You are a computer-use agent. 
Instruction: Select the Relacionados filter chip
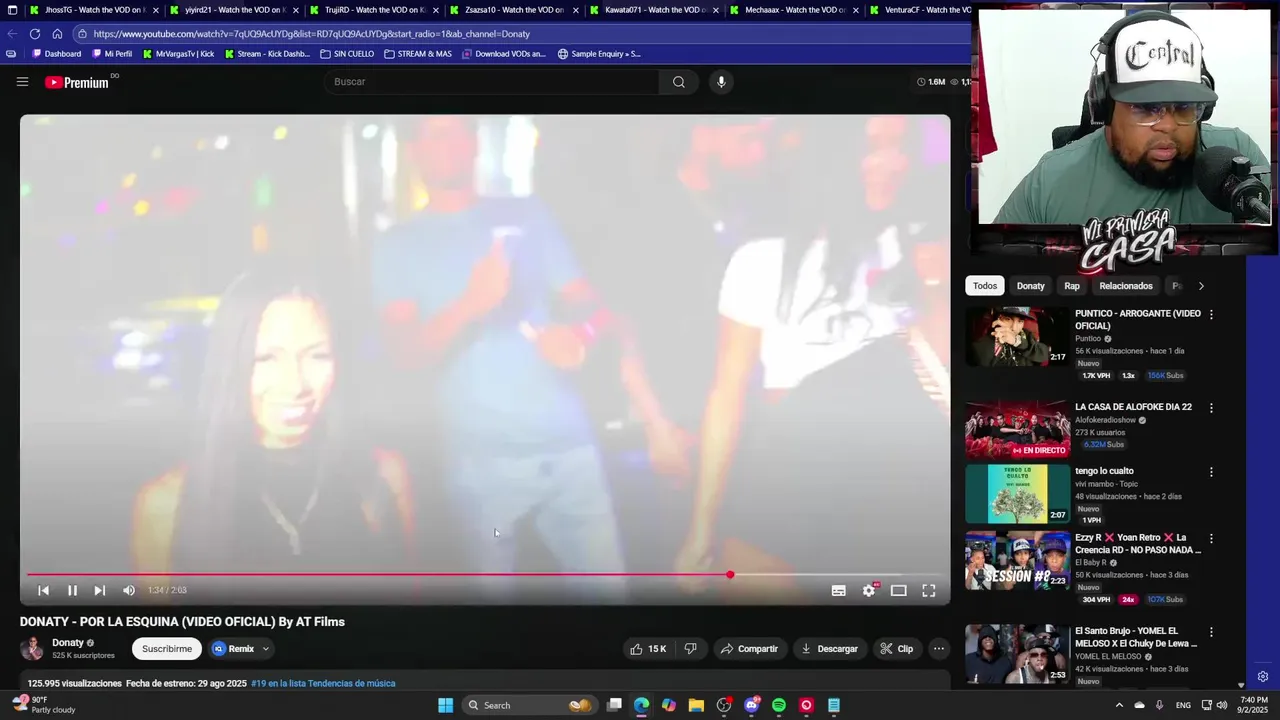(x=1126, y=286)
